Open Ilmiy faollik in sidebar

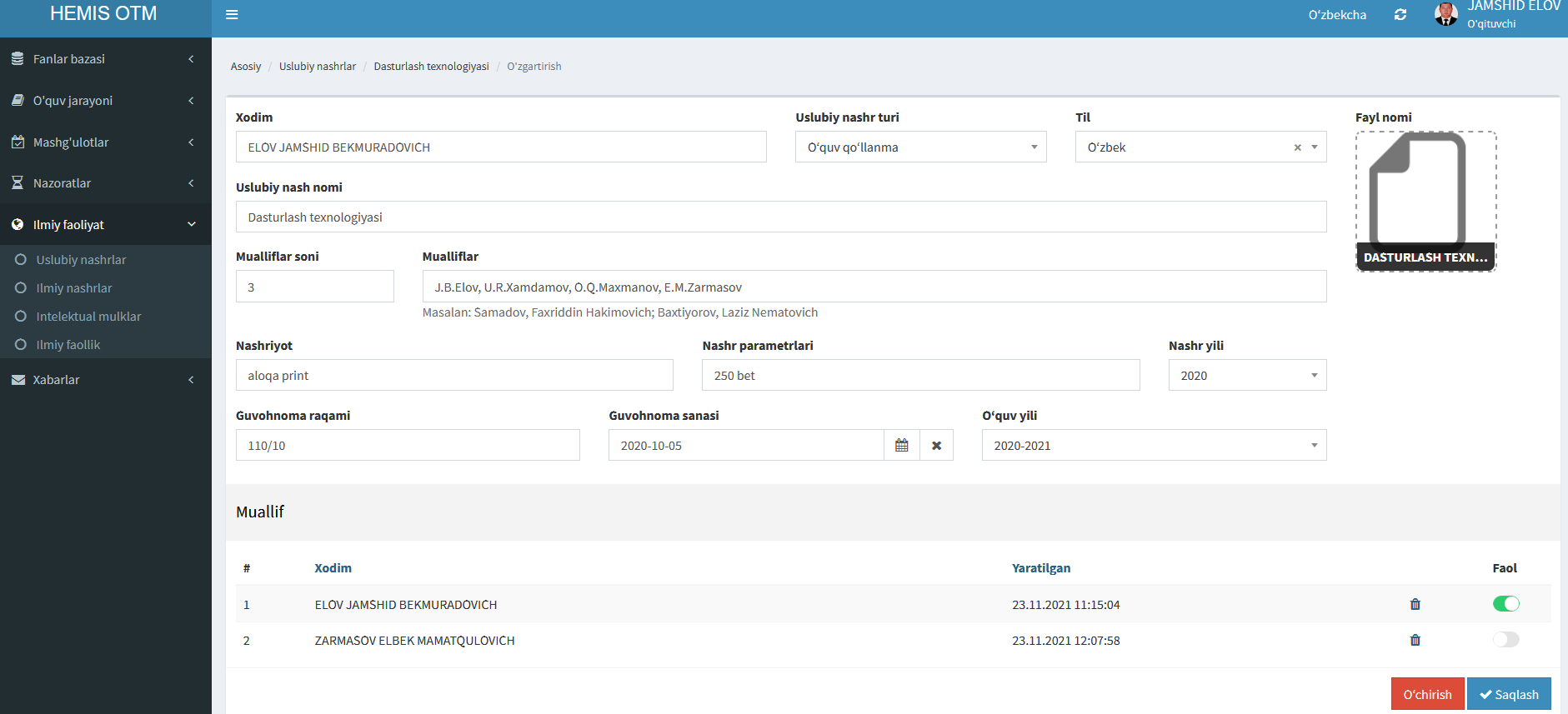click(68, 345)
